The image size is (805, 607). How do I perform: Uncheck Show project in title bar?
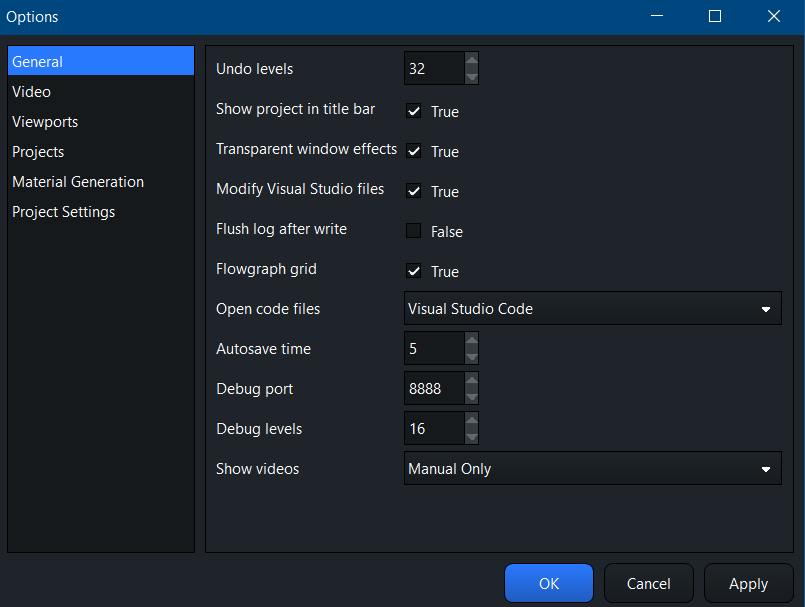pyautogui.click(x=413, y=111)
